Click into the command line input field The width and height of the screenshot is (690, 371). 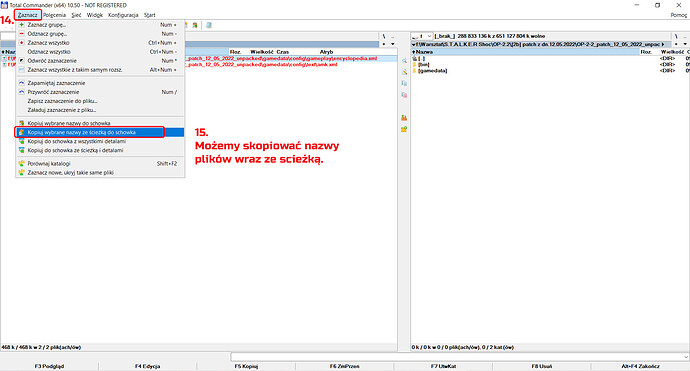pos(459,356)
